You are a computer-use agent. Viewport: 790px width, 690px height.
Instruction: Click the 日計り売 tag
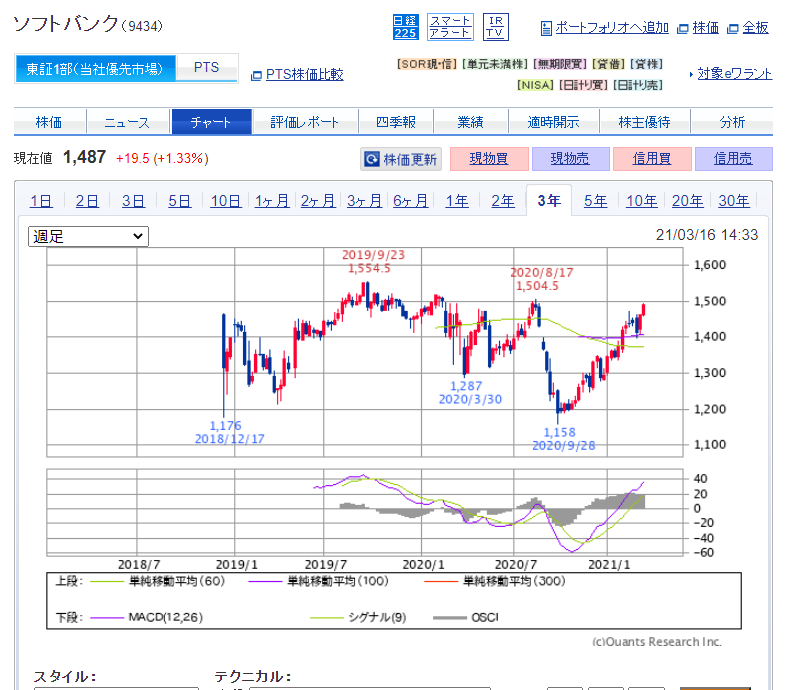click(638, 85)
